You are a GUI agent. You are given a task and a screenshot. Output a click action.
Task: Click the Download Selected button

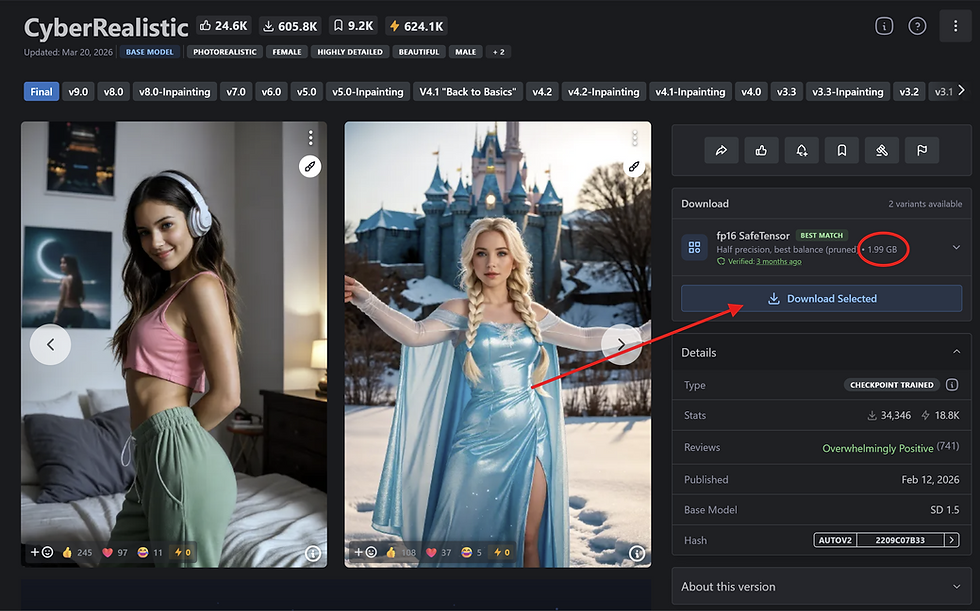coord(821,299)
